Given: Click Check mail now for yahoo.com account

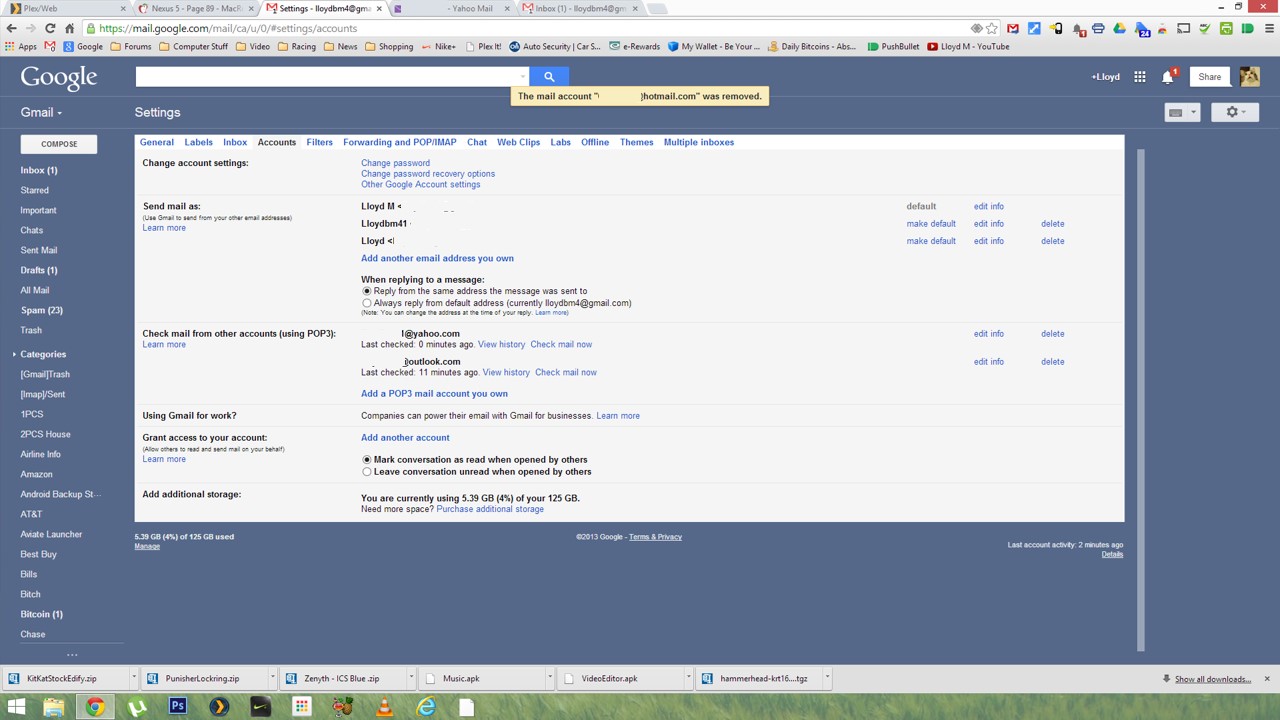Looking at the screenshot, I should click(x=561, y=344).
